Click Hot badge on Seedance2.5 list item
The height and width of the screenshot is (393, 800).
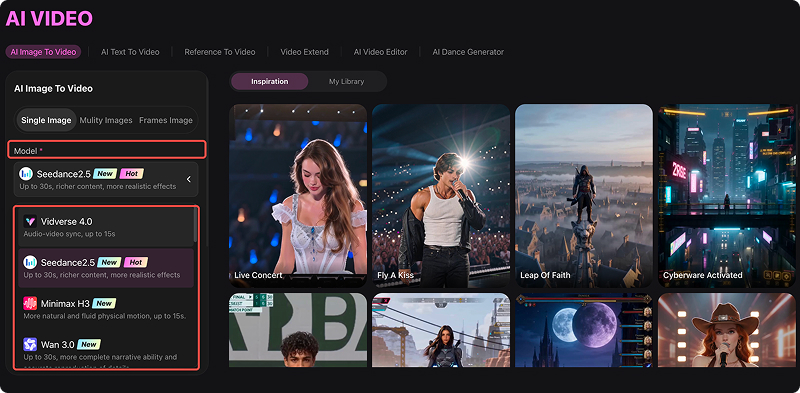(x=136, y=262)
